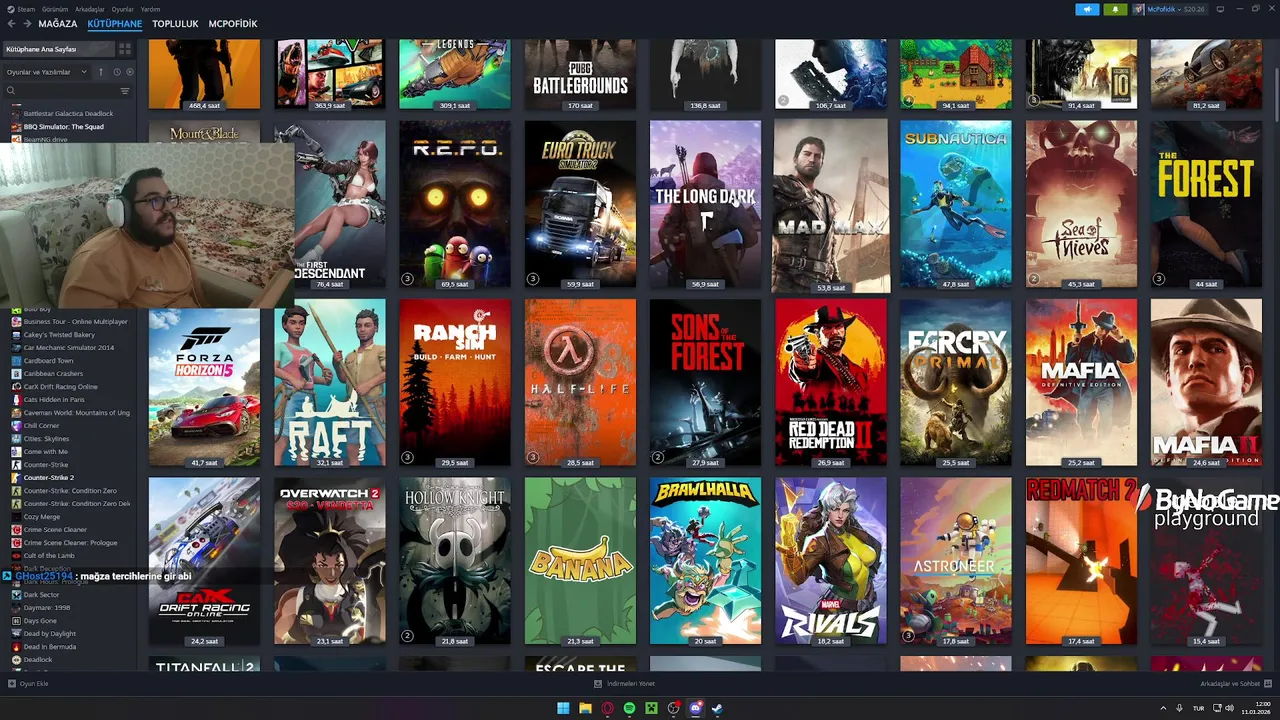Screen dimensions: 1280x720
Task: Open Spotify from the taskbar
Action: pyautogui.click(x=629, y=708)
